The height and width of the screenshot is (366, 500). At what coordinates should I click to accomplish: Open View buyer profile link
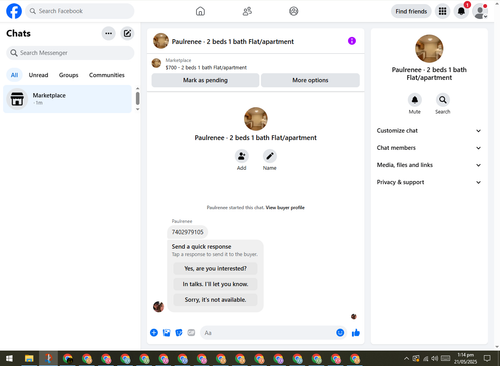[x=285, y=208]
